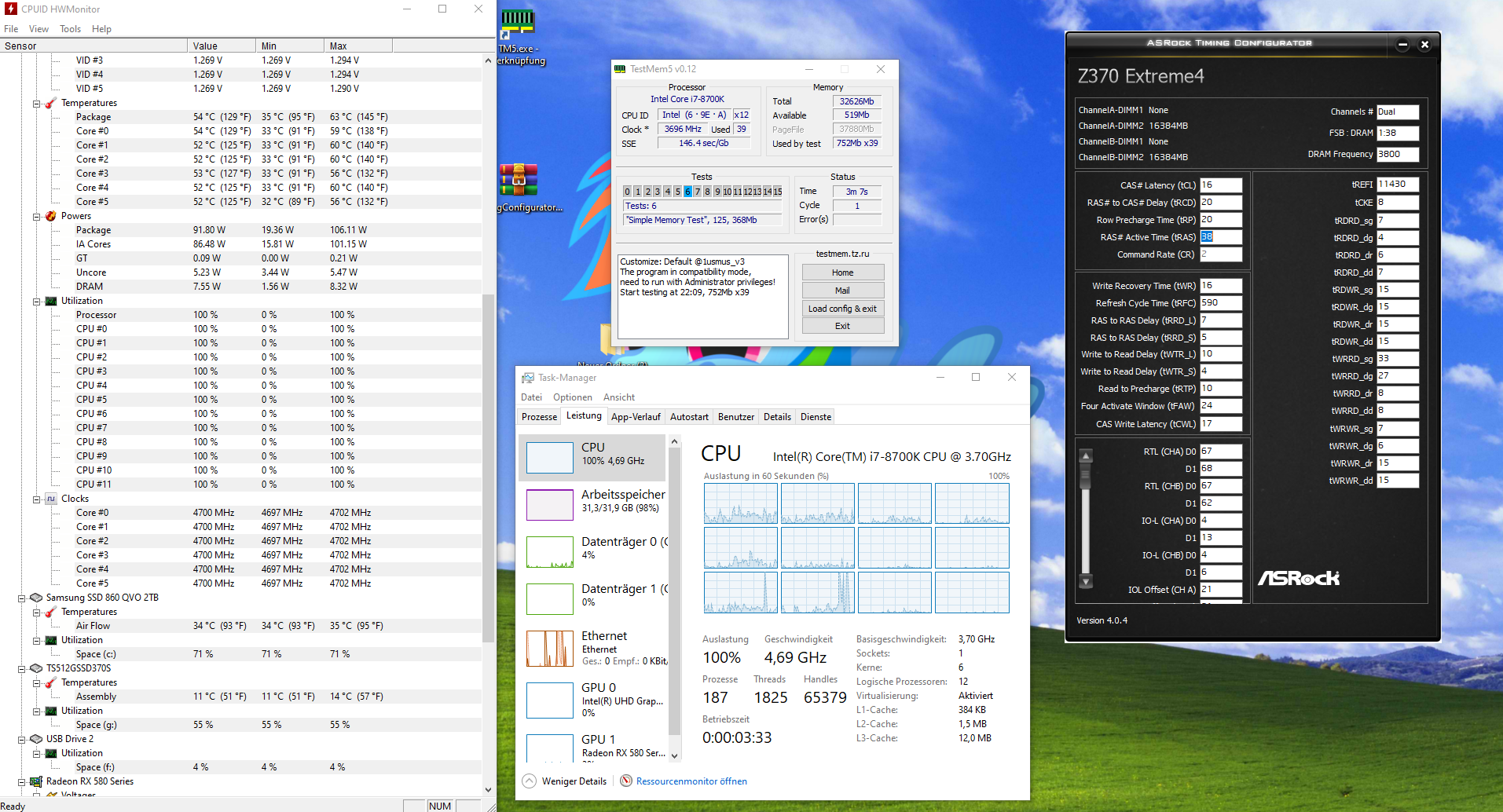The image size is (1503, 812).
Task: Click the Mail button in TestMem5
Action: coord(843,291)
